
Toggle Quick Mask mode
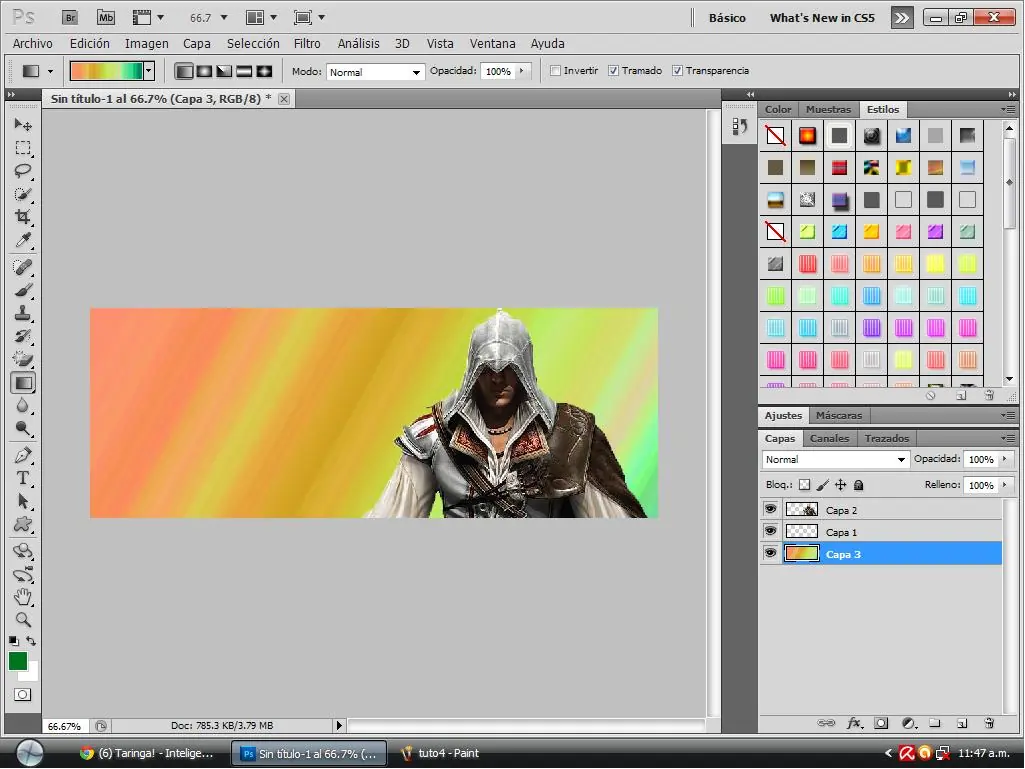point(23,694)
